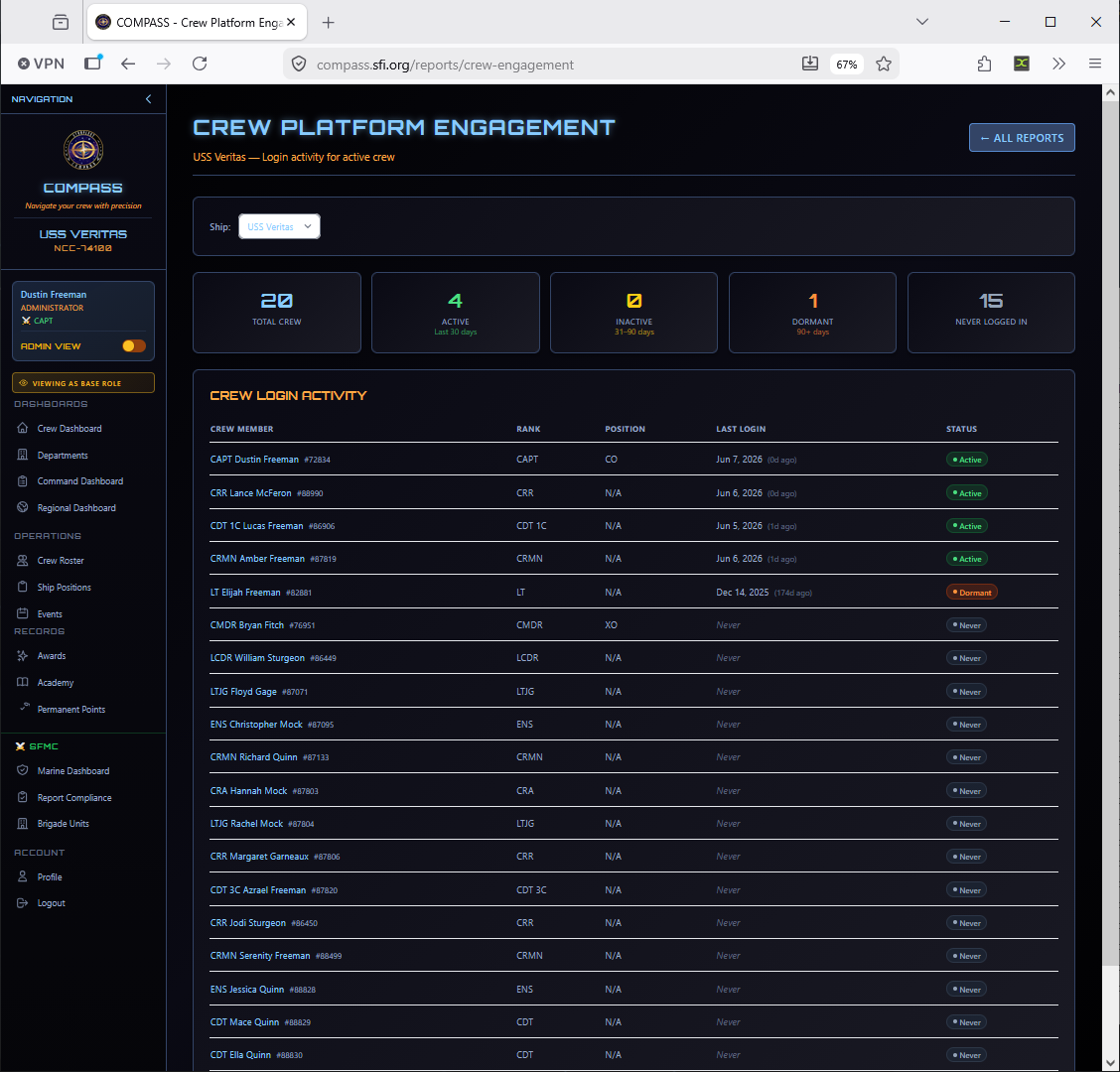Open Brigade Units building icon
Screen dimensions: 1120x1072
[x=22, y=824]
